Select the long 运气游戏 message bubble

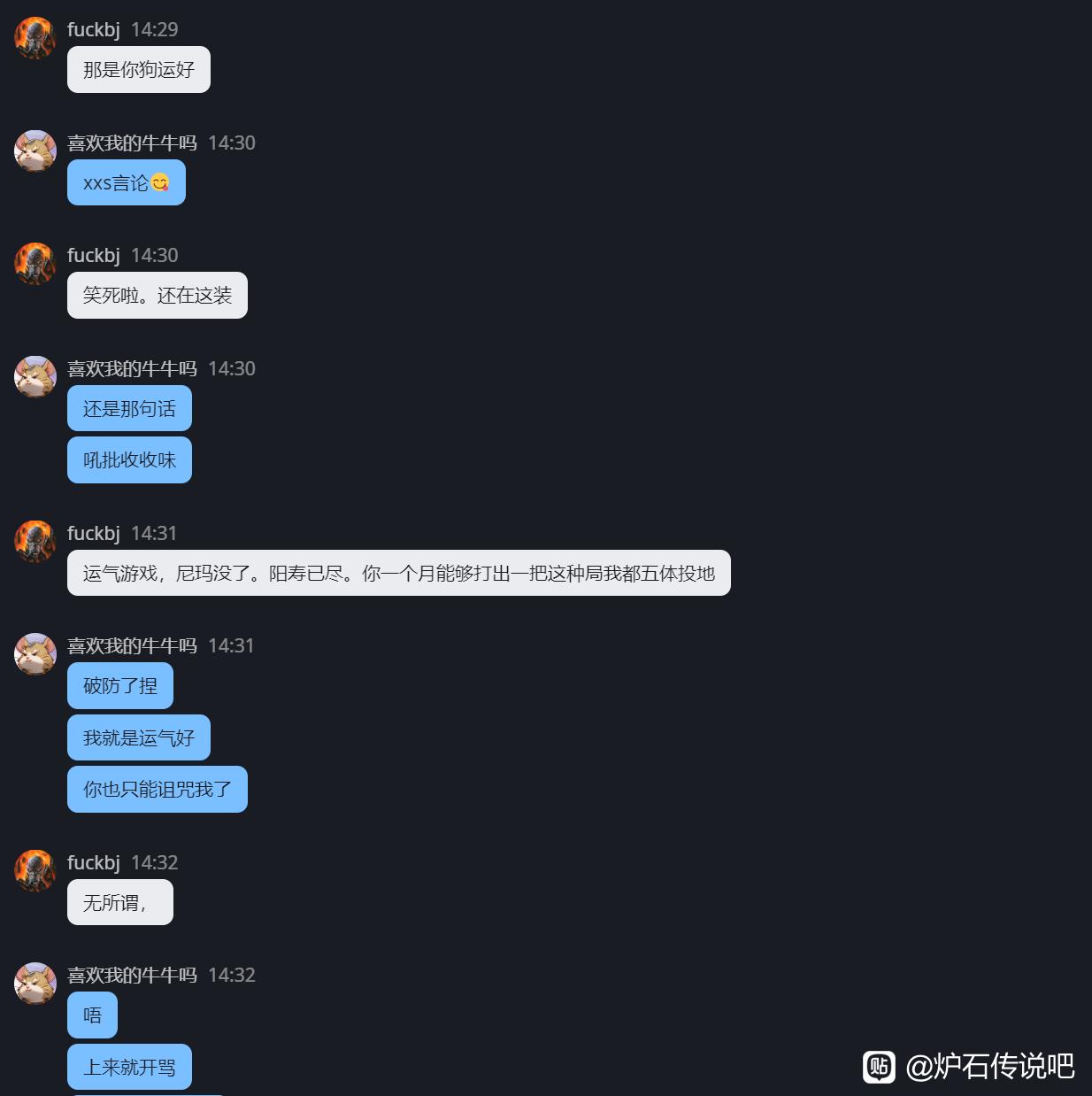399,573
